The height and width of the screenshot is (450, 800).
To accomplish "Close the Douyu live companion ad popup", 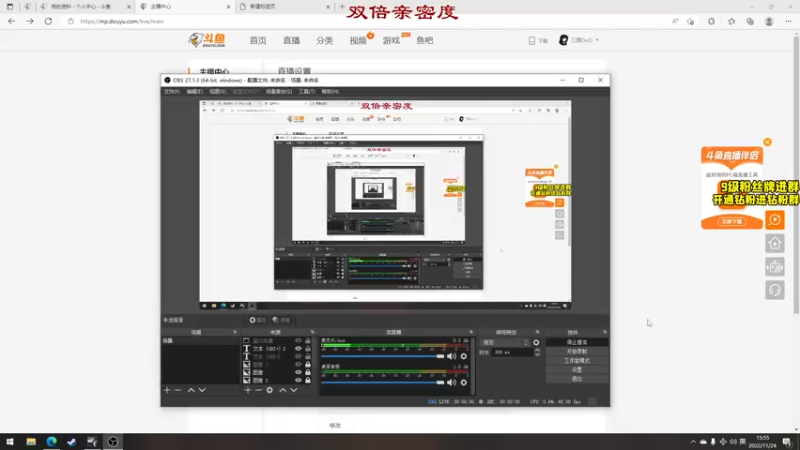I will 767,142.
